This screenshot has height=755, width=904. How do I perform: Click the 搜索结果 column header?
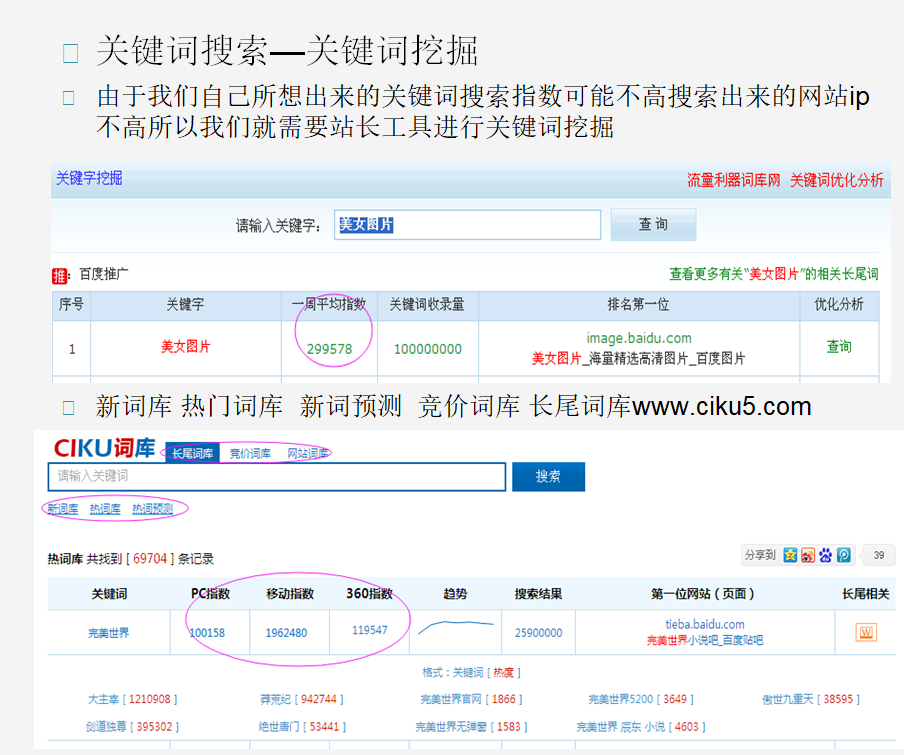click(538, 594)
